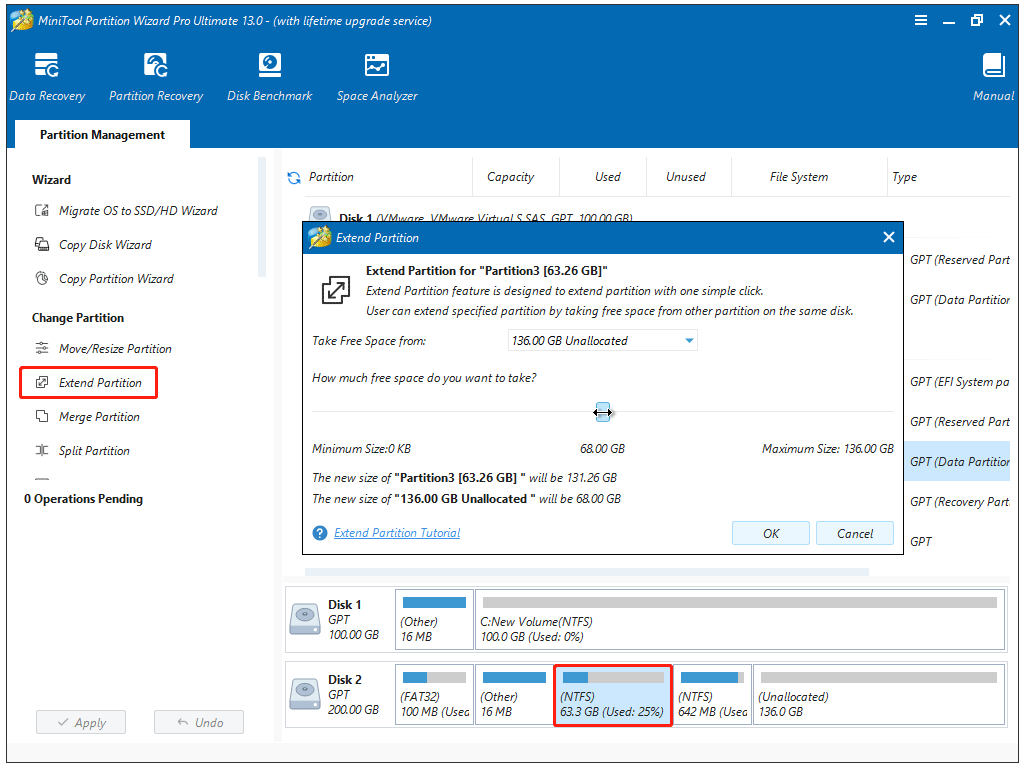Open the Extend Partition Tutorial link
The height and width of the screenshot is (768, 1024).
pyautogui.click(x=397, y=533)
